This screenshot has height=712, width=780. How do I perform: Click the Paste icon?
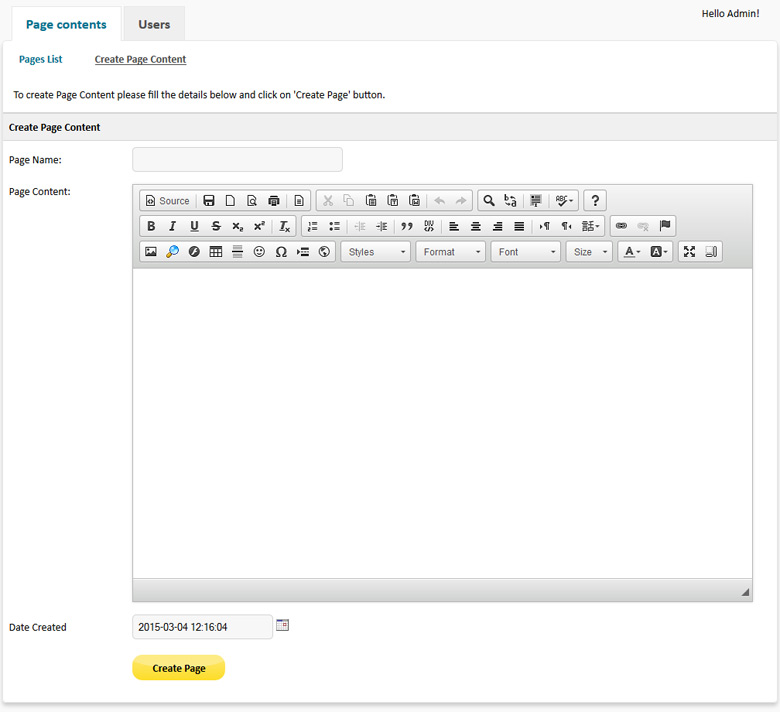[371, 201]
